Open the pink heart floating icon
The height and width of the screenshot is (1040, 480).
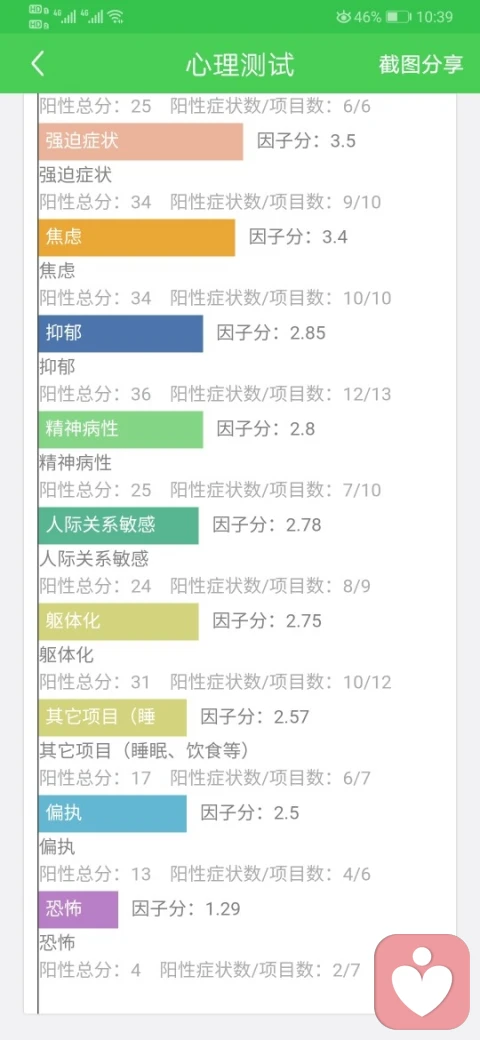point(422,982)
